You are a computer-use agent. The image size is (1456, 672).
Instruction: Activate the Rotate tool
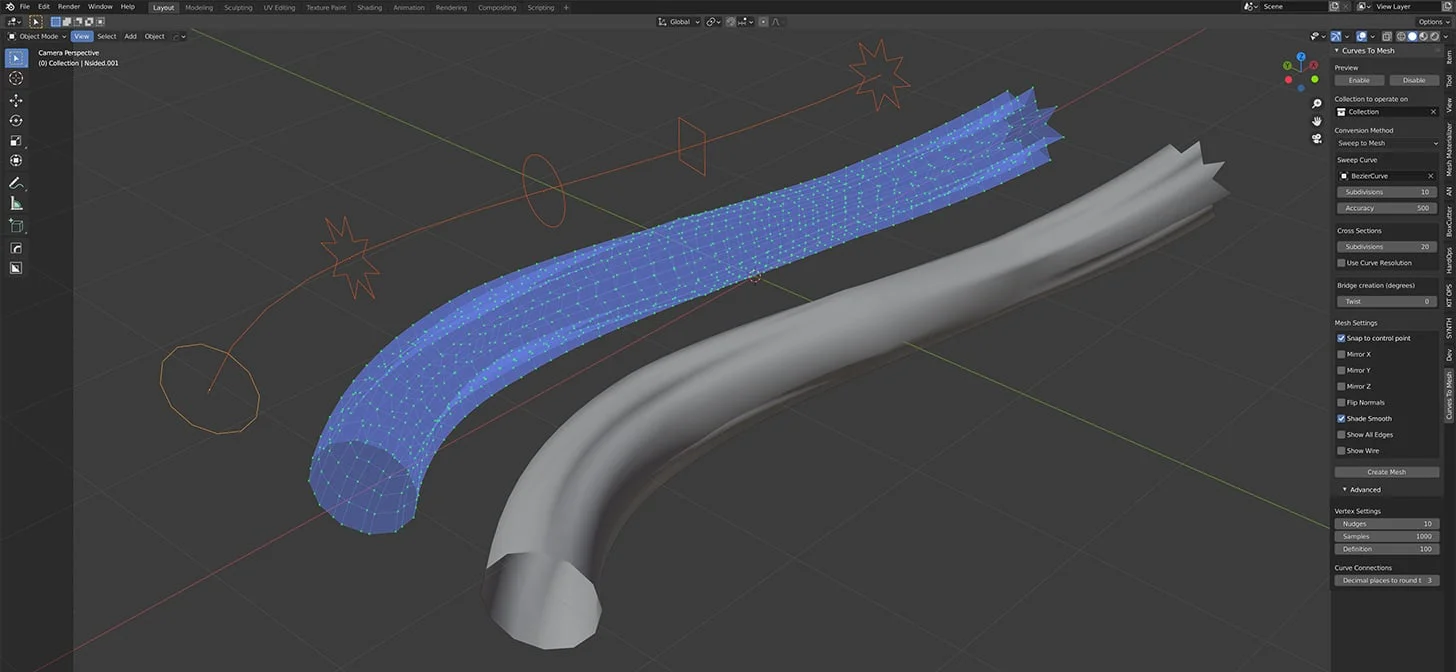[x=16, y=120]
